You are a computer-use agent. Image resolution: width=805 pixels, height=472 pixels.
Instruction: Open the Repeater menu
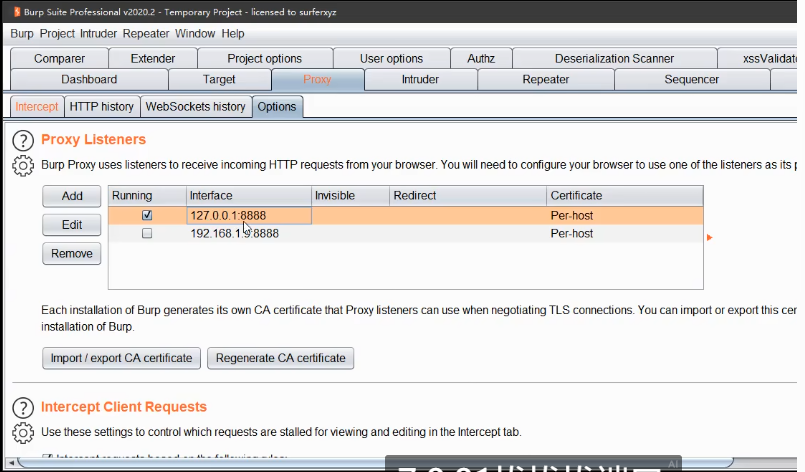pyautogui.click(x=146, y=33)
